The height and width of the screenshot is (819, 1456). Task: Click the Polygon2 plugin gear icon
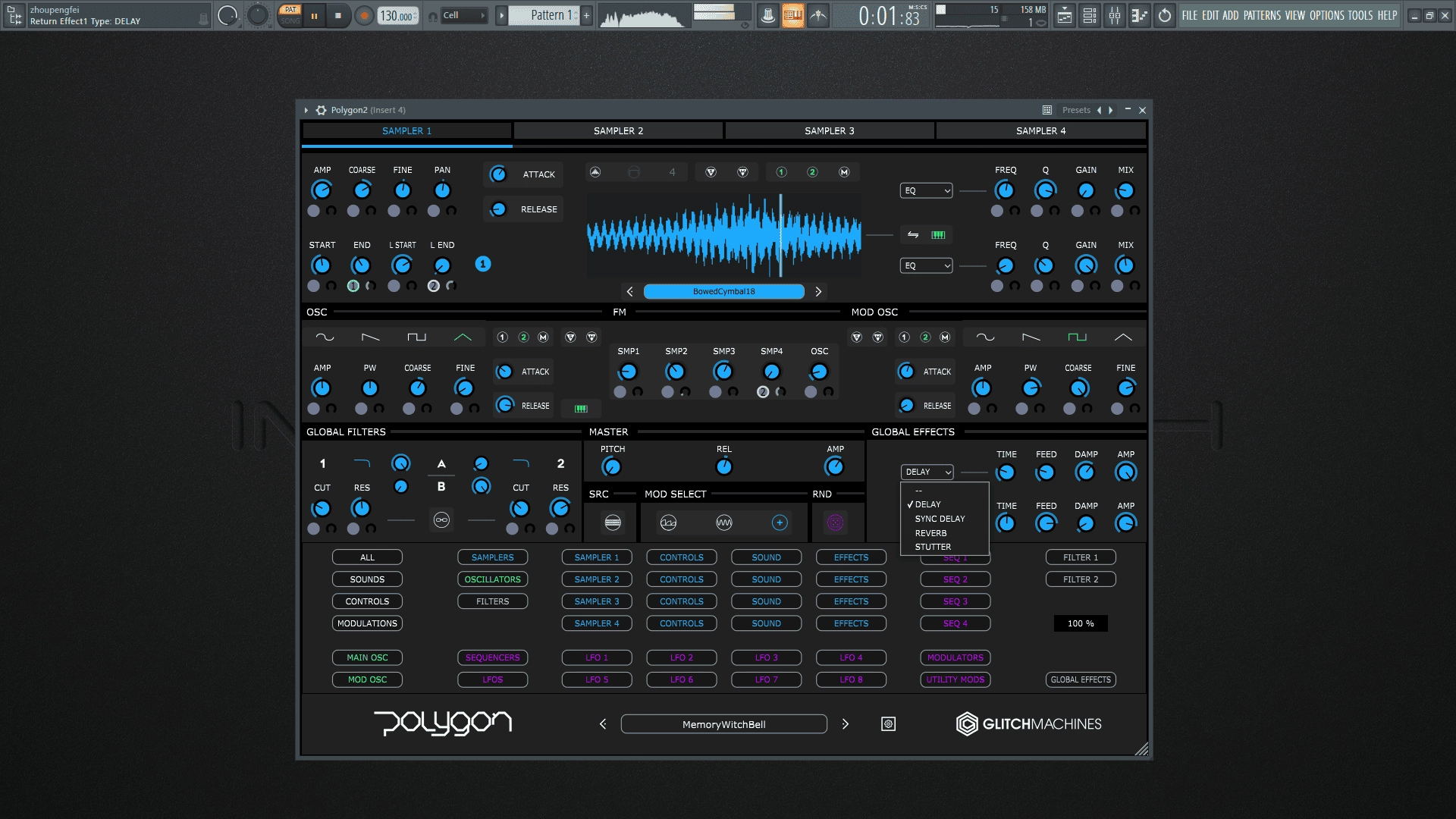click(321, 110)
